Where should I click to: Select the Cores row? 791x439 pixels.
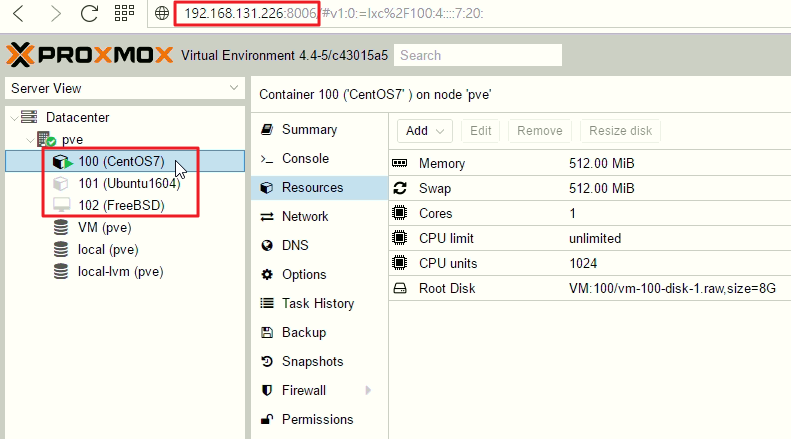[x=590, y=213]
